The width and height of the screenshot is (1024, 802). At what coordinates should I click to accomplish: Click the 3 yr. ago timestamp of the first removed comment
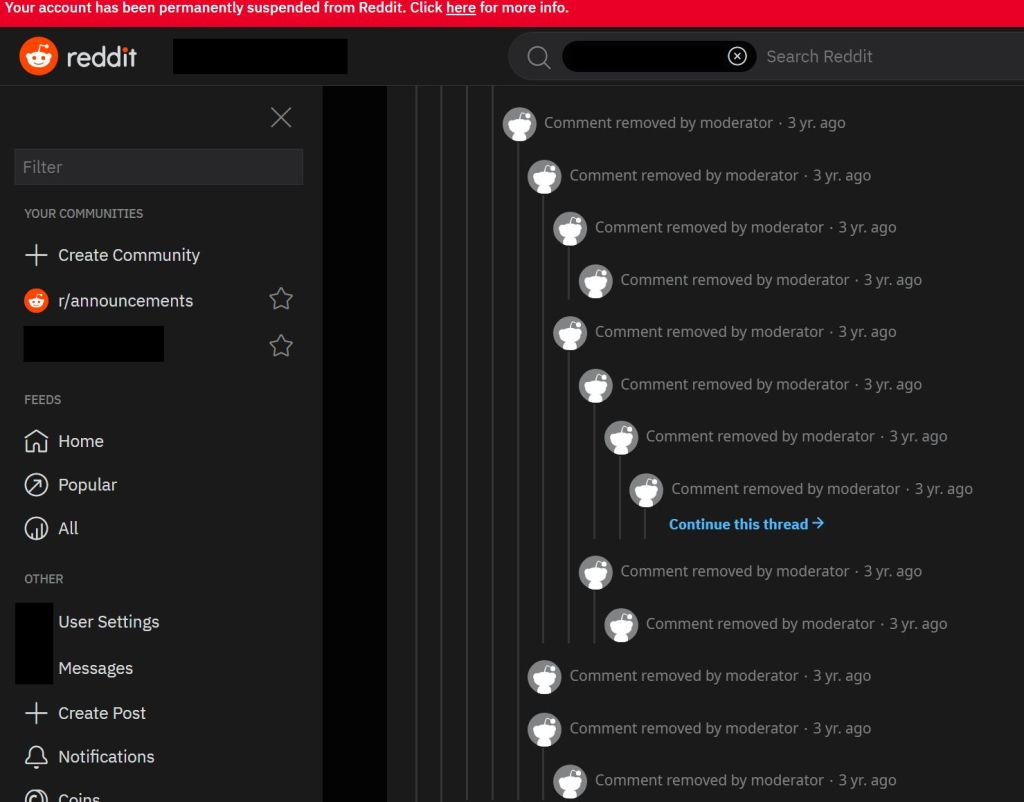point(816,123)
